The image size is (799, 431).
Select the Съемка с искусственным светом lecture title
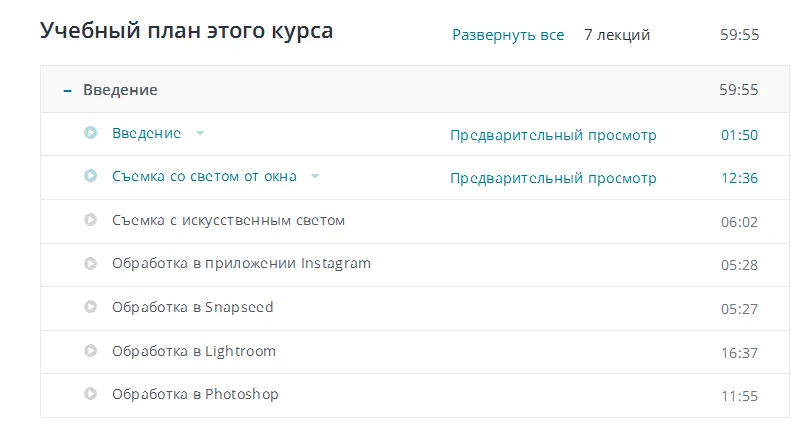(x=228, y=220)
